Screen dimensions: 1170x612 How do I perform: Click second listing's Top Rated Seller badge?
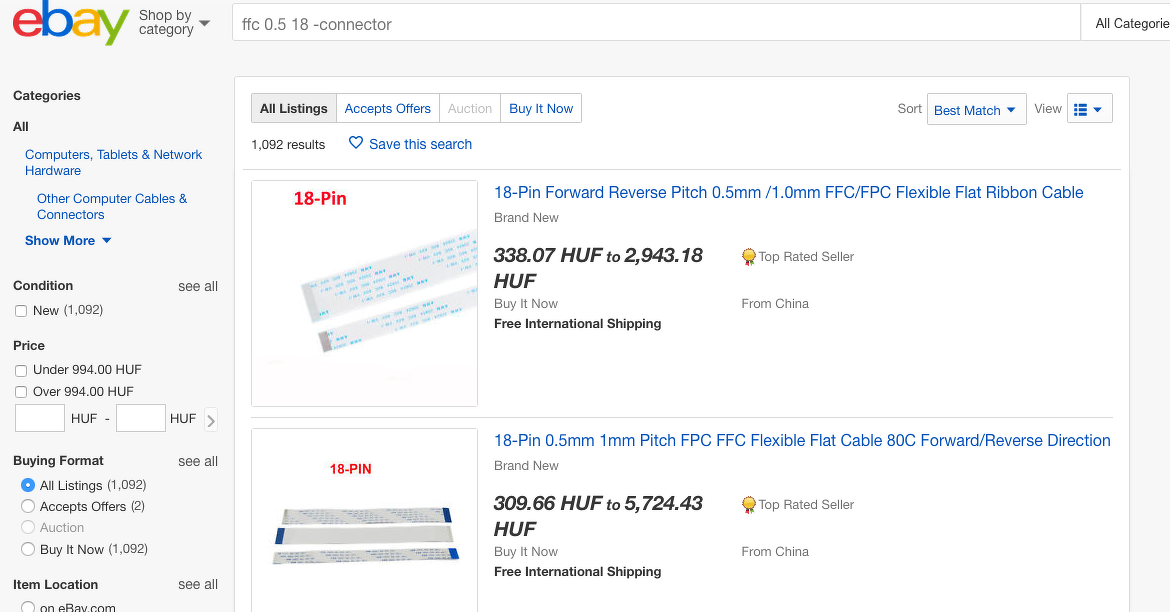[x=749, y=505]
